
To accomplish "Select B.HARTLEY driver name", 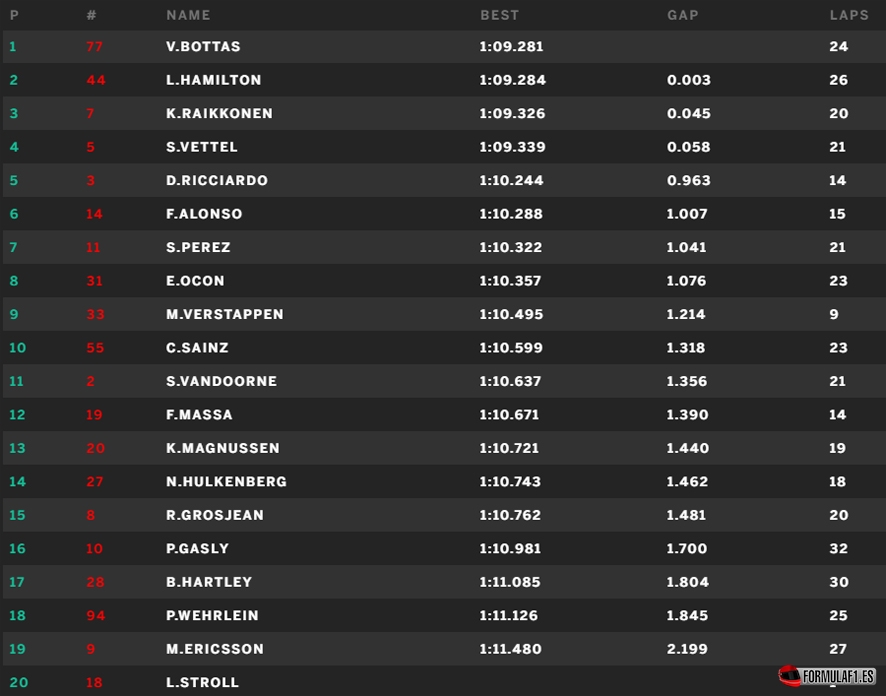I will tap(209, 582).
